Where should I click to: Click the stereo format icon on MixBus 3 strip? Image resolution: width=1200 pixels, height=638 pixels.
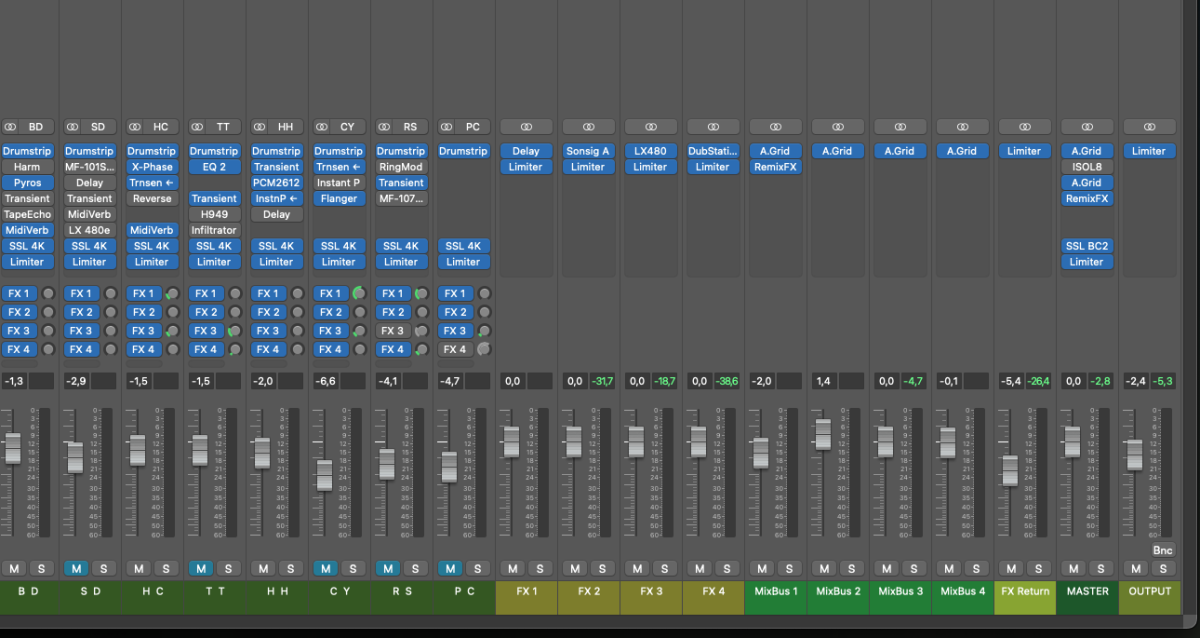click(x=899, y=127)
